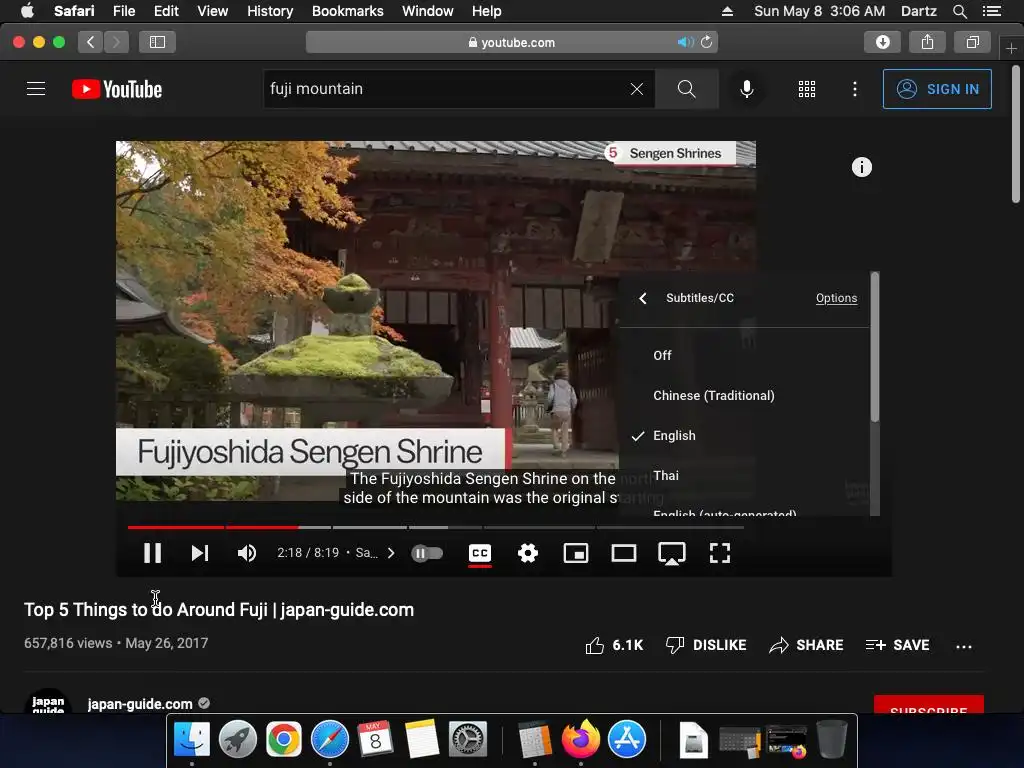1024x768 pixels.
Task: Open the Safari File menu
Action: point(124,11)
